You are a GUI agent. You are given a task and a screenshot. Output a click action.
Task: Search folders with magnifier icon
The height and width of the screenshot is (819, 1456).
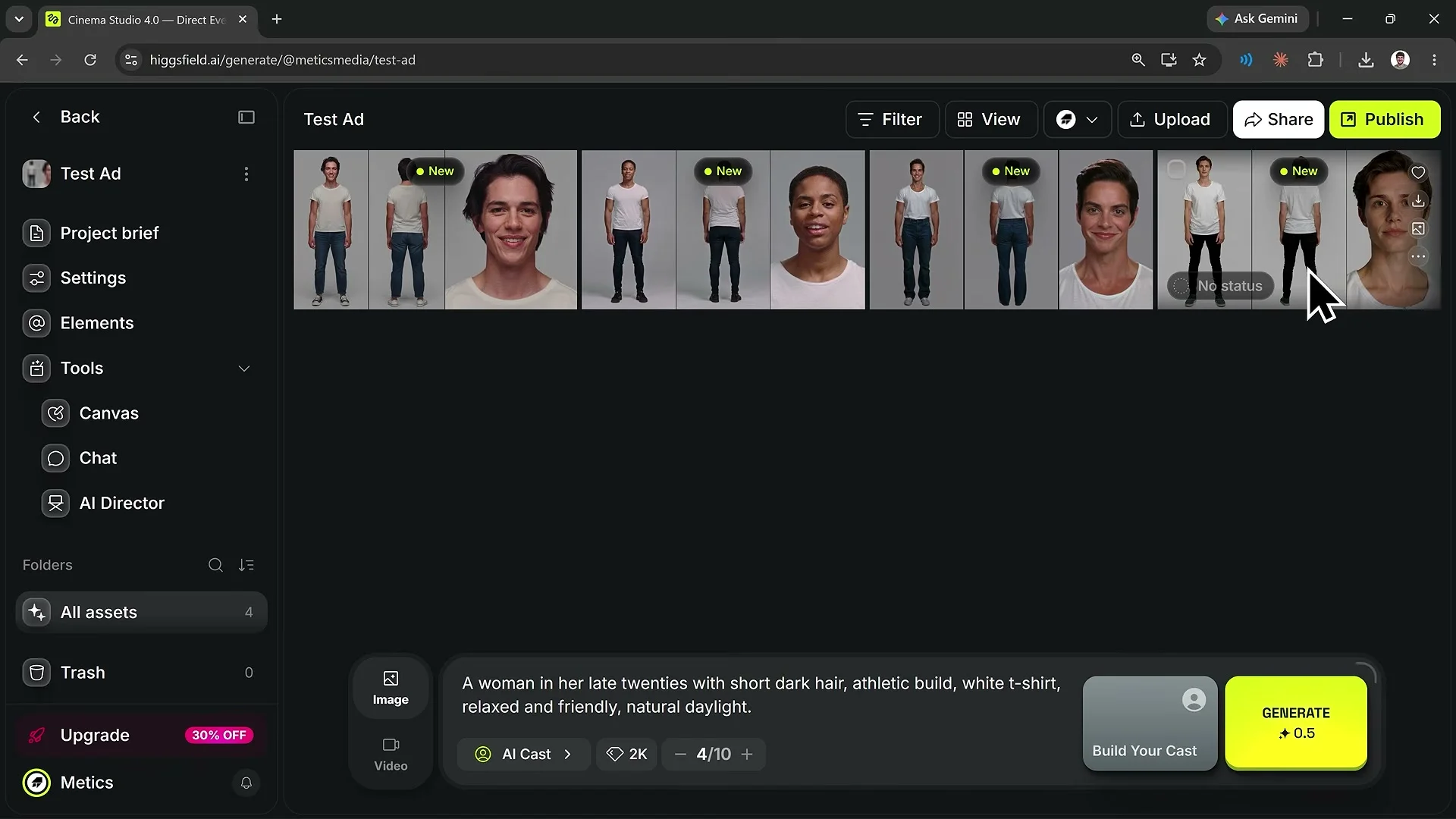[215, 566]
